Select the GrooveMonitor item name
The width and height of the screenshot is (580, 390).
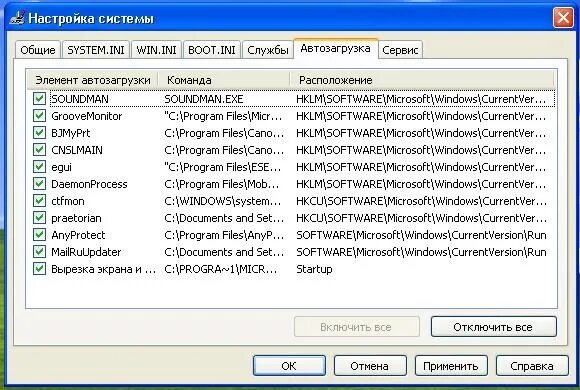87,116
